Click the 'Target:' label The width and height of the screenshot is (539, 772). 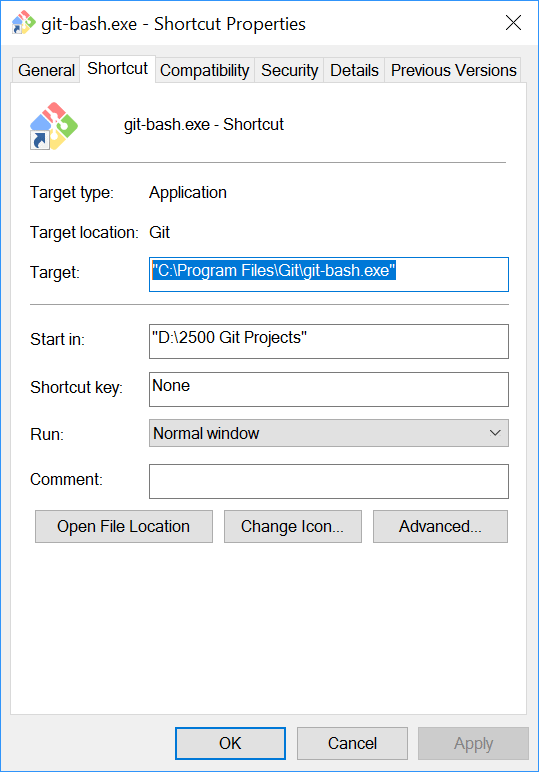click(55, 272)
